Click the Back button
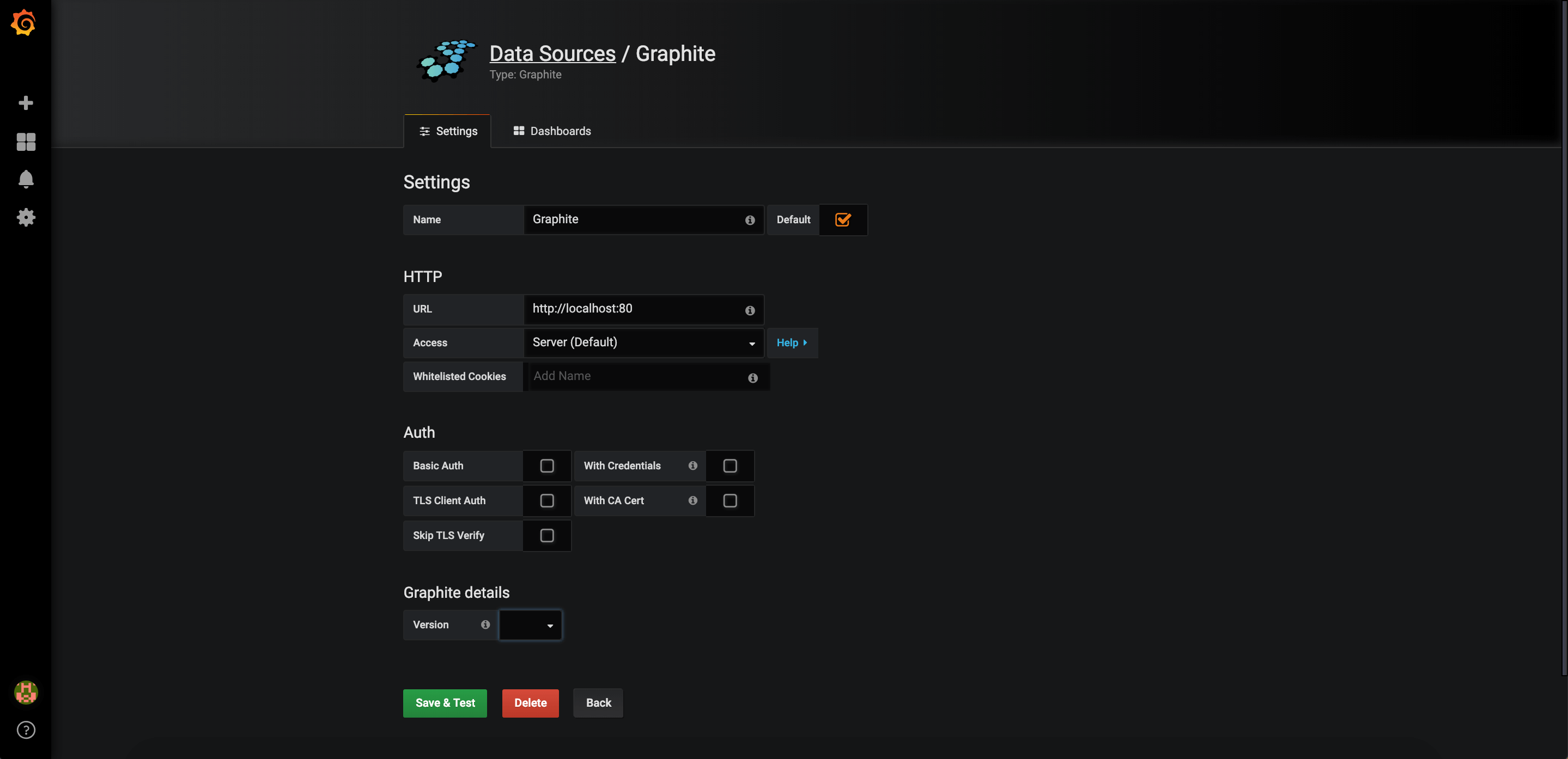Screen dimensions: 1568x759 click(x=598, y=703)
